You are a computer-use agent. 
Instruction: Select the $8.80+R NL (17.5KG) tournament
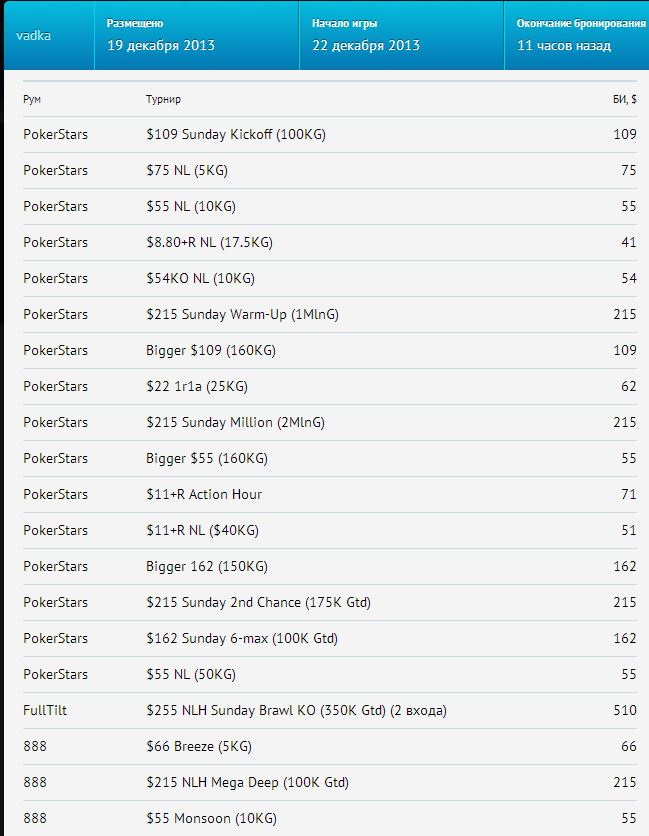210,243
